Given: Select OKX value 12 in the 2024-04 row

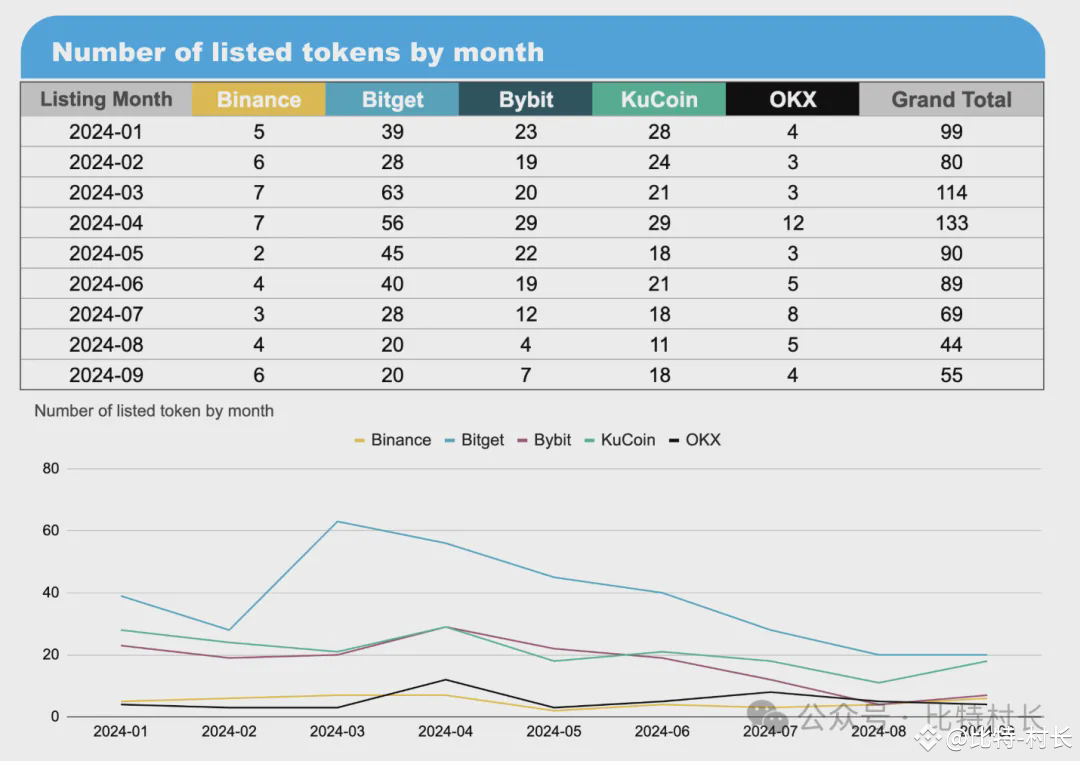Looking at the screenshot, I should [x=793, y=222].
